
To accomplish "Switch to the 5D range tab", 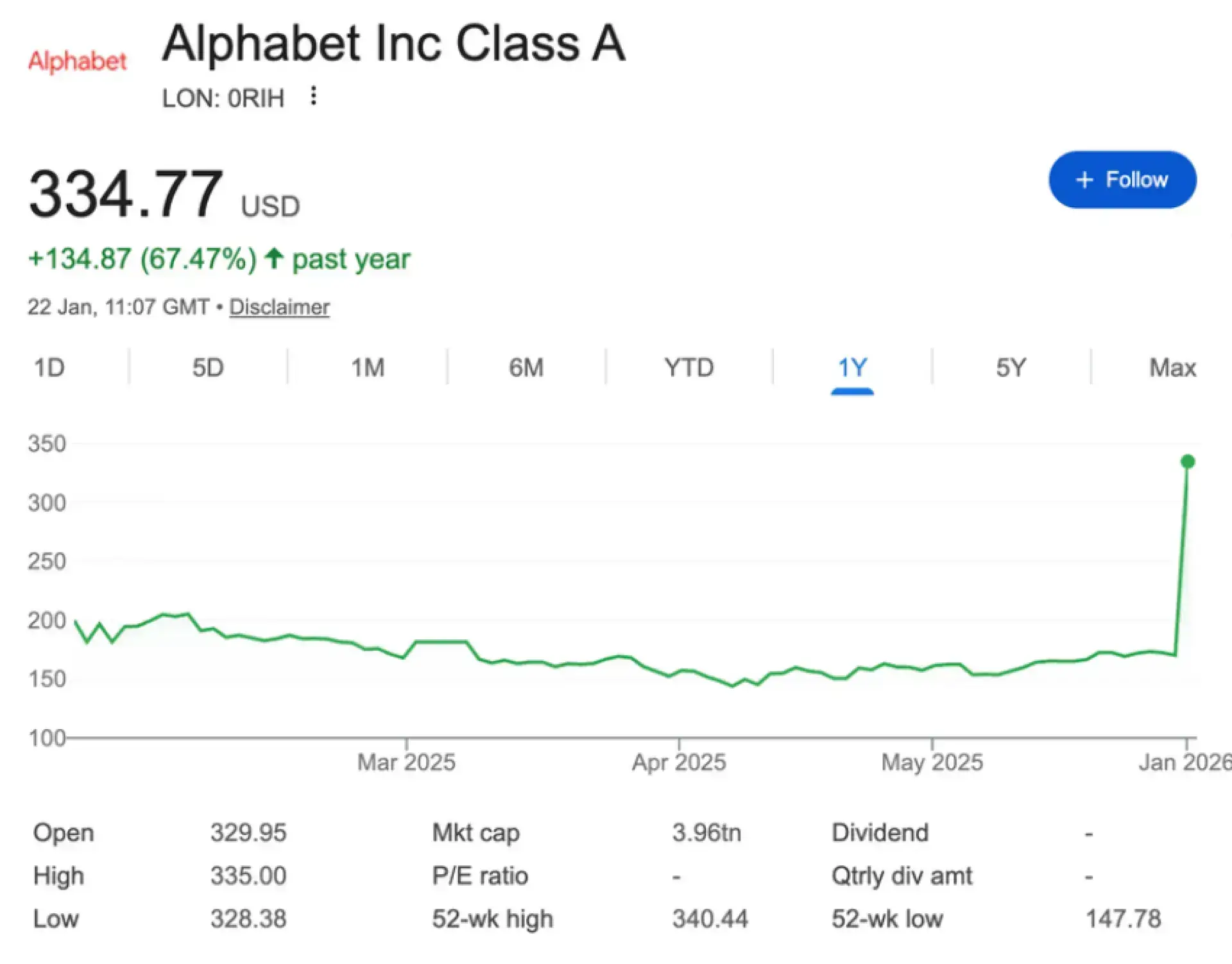I will (208, 368).
